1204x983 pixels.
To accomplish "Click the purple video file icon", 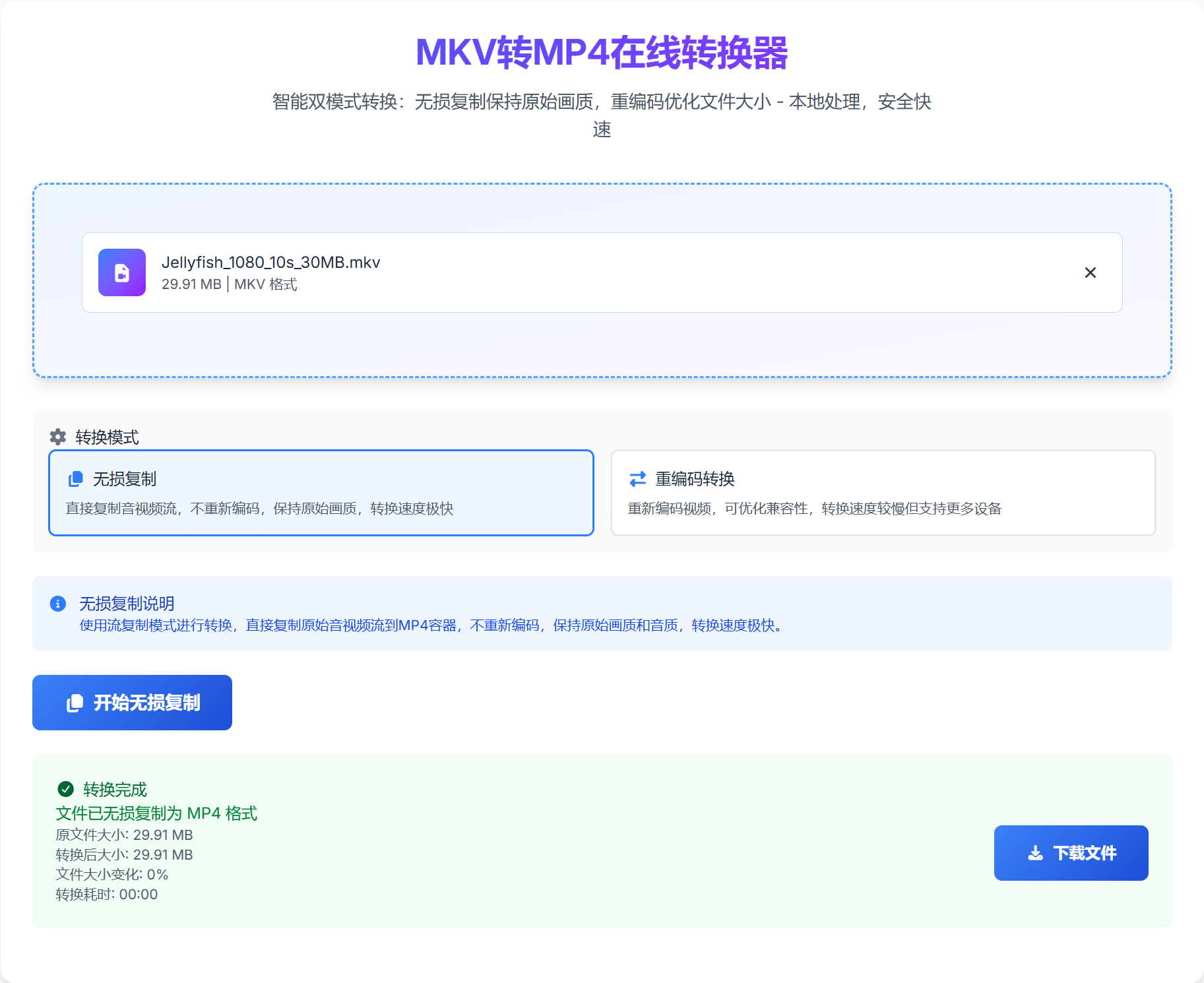I will [x=122, y=272].
